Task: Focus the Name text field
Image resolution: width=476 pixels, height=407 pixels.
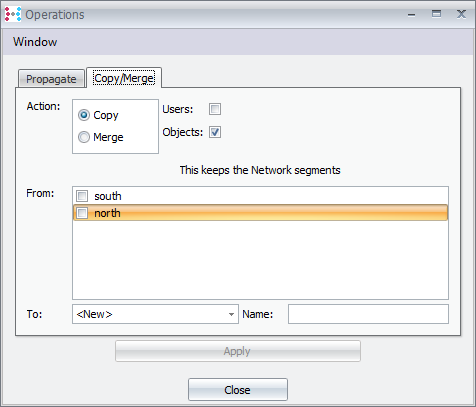Action: 368,314
